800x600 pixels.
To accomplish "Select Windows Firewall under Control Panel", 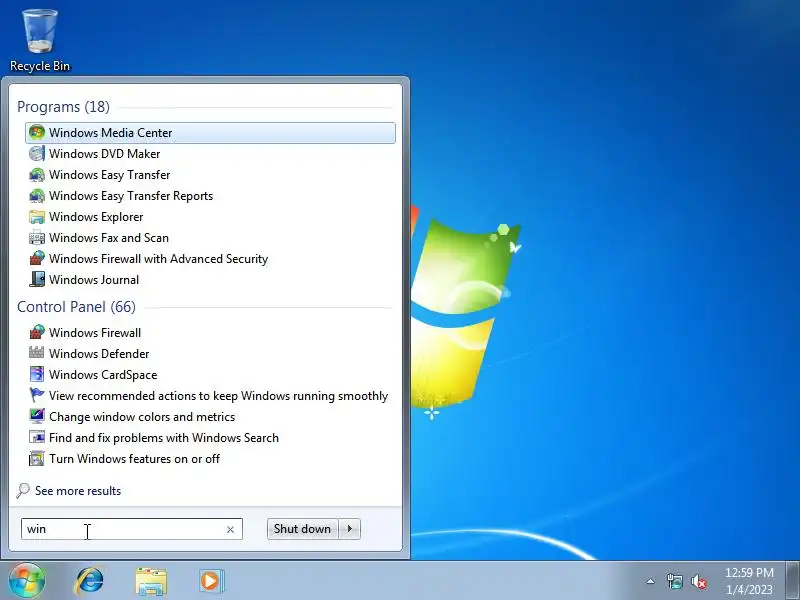I will click(x=95, y=333).
